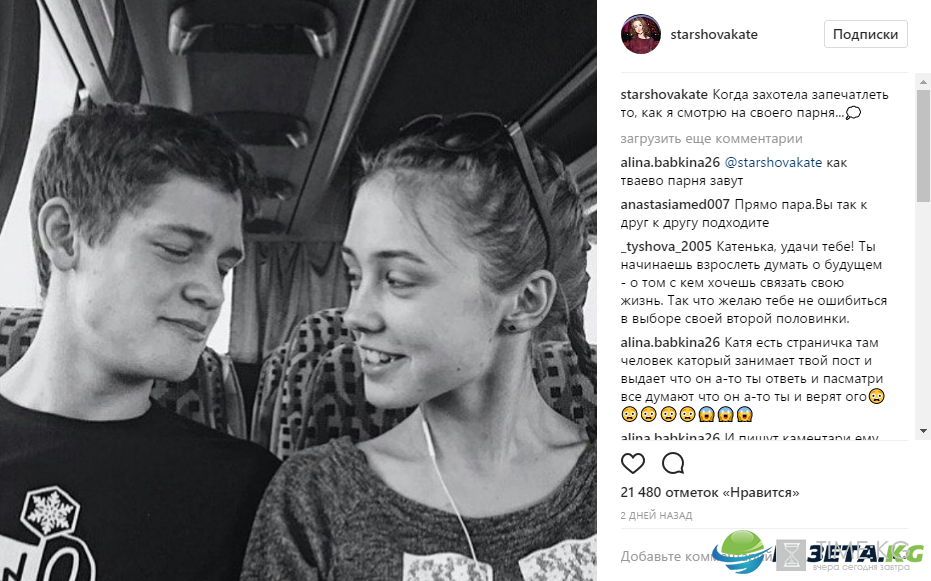Click the comments scrollbar down arrow
The width and height of the screenshot is (931, 581).
coord(923,431)
